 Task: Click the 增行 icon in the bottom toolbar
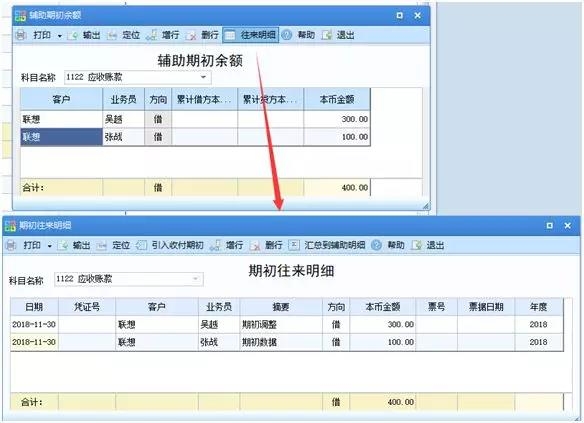[x=215, y=245]
